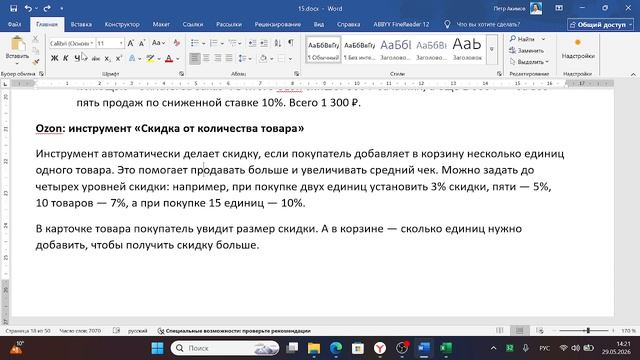Align text to center
Screen dimensions: 640x360
(x=206, y=59)
